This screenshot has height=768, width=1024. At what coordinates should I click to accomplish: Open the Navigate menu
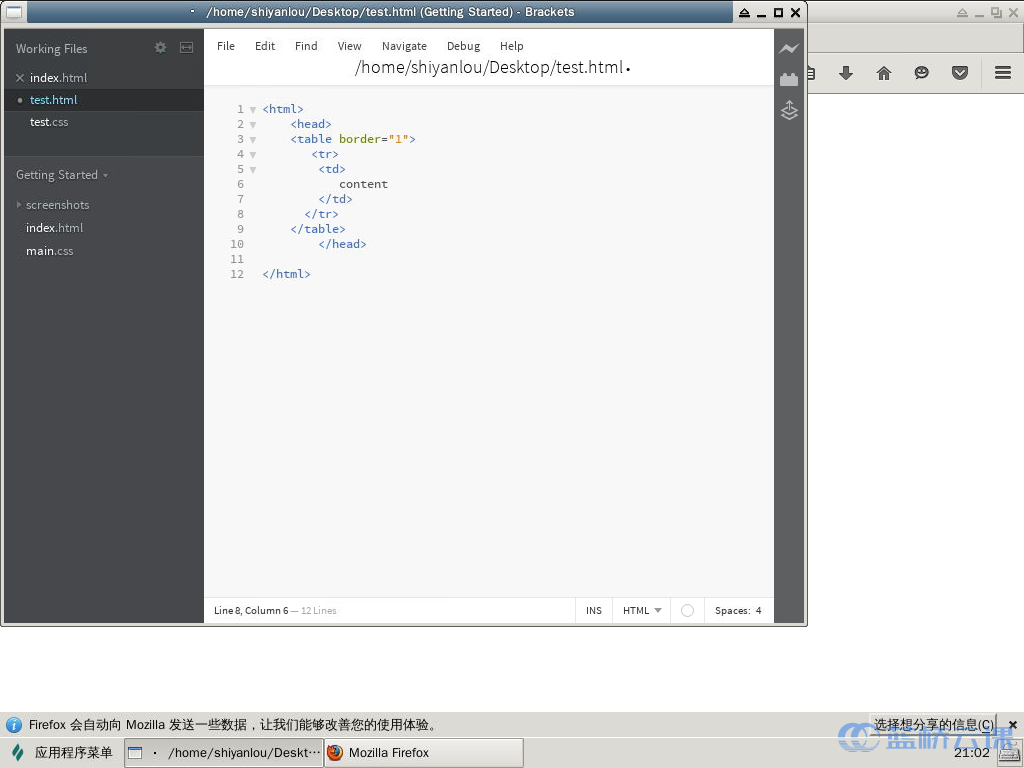click(404, 46)
